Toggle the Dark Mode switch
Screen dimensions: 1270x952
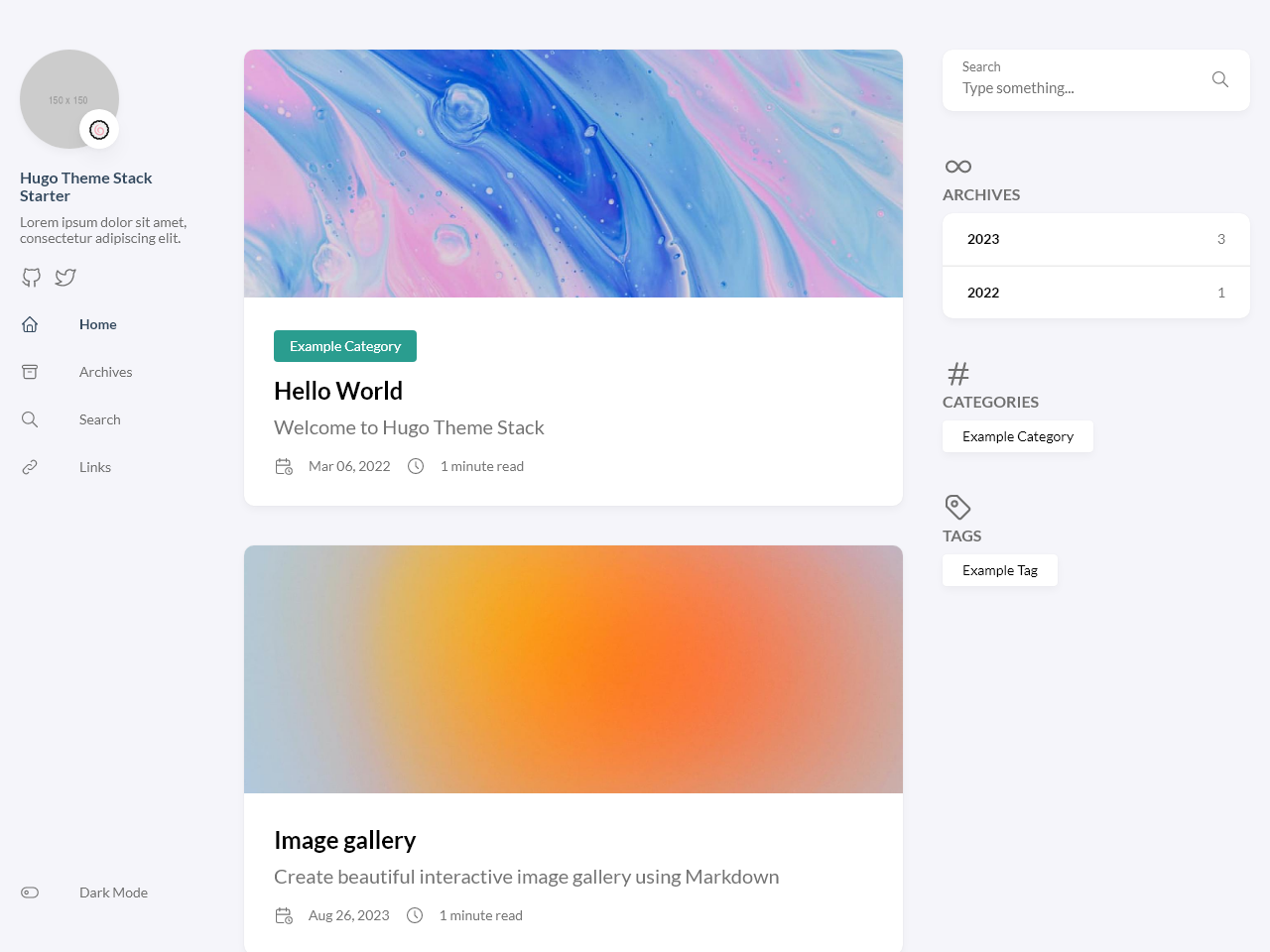point(30,892)
